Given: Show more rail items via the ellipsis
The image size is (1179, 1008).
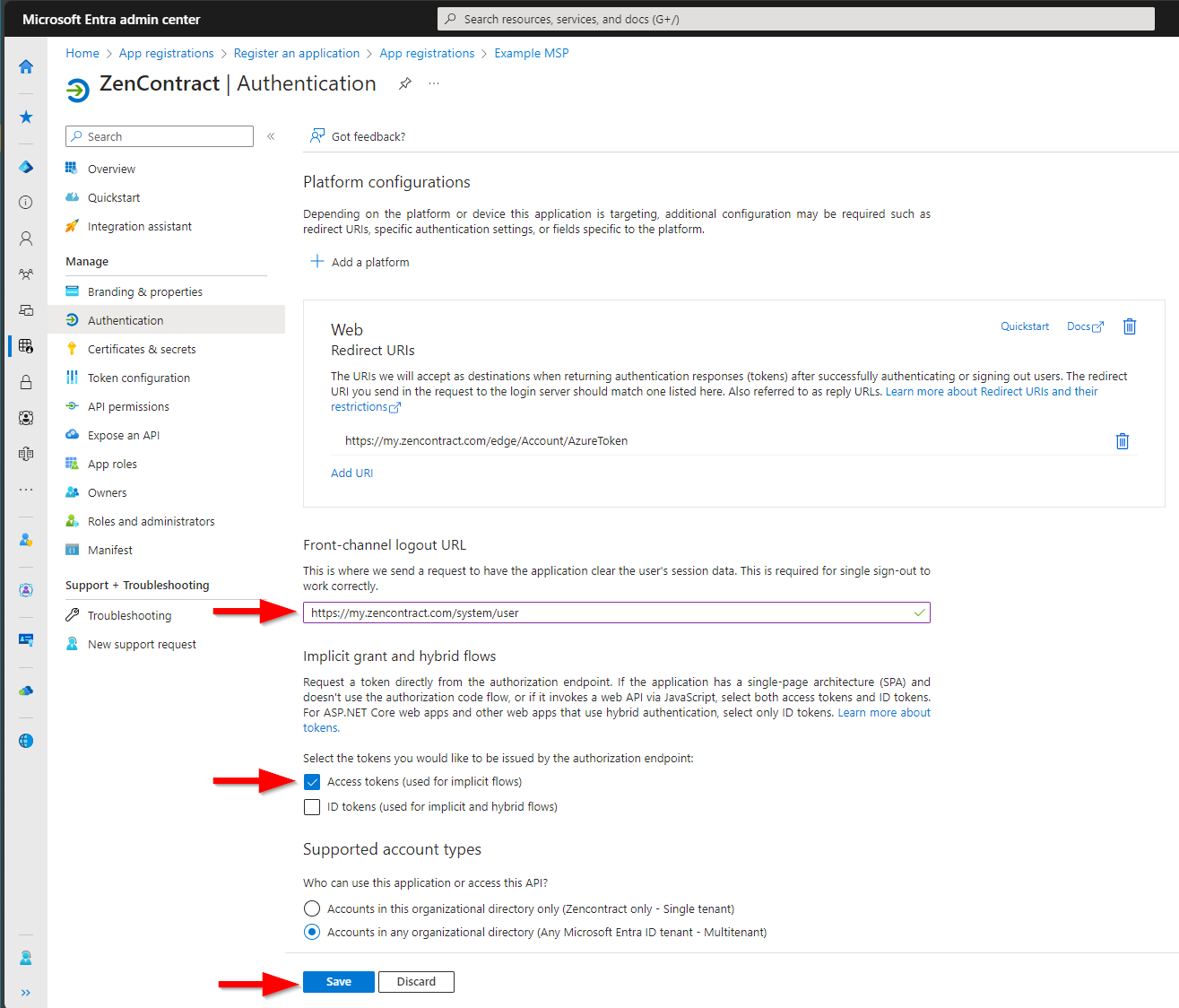Looking at the screenshot, I should click(x=25, y=489).
